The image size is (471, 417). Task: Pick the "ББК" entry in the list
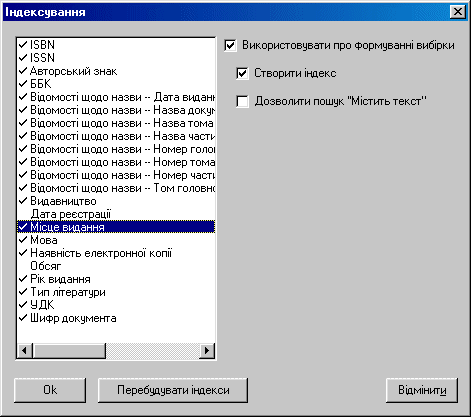click(116, 84)
